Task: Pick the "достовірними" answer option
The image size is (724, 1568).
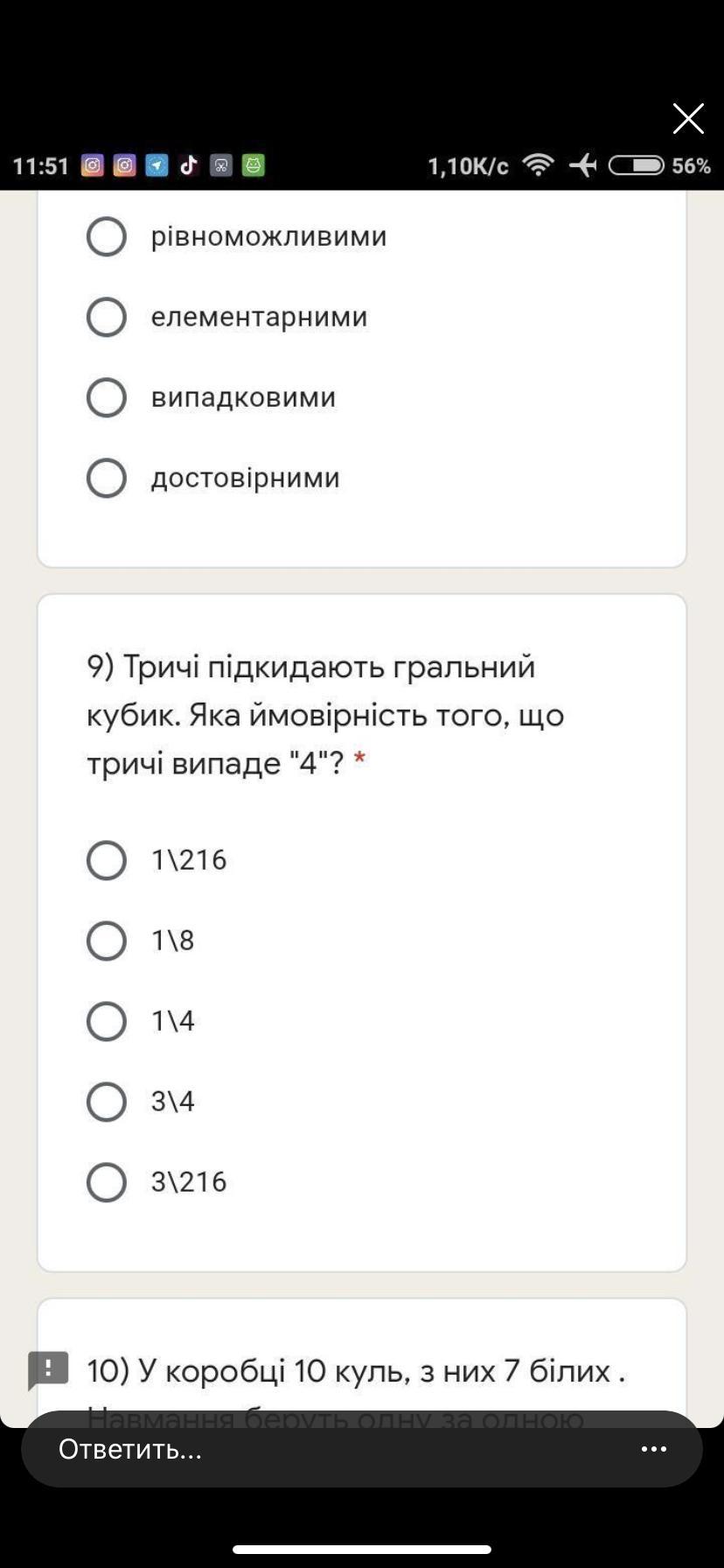Action: [x=107, y=478]
